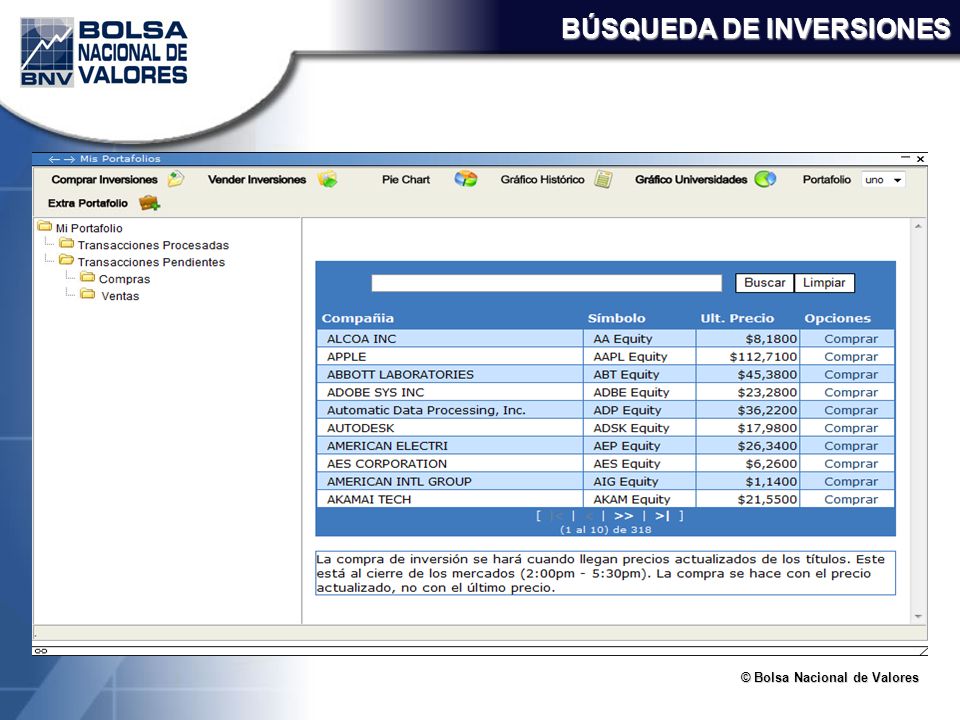This screenshot has height=720, width=960.
Task: Click the '$112,7100' price cell
Action: coord(748,356)
